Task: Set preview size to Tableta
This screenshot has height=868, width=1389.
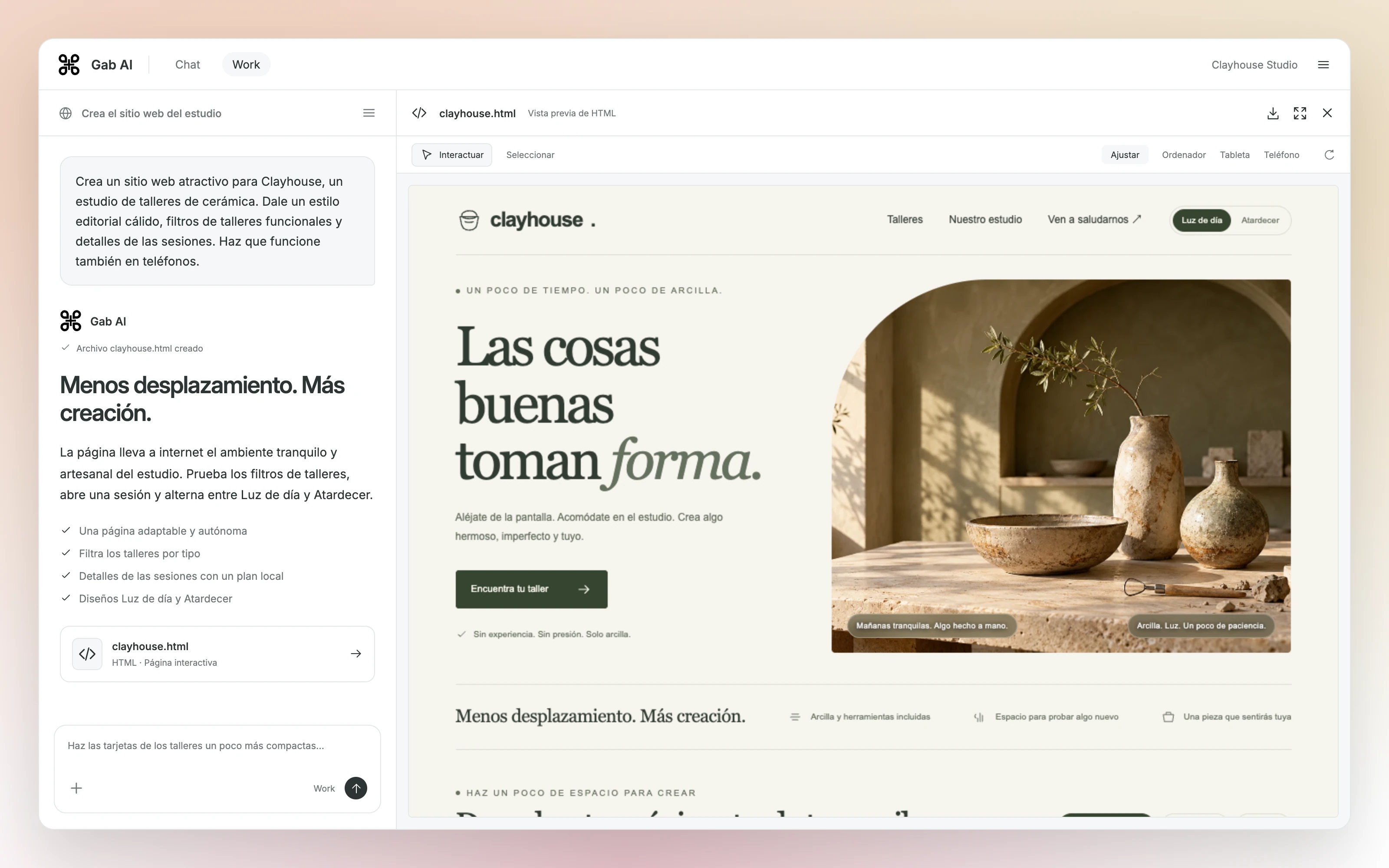Action: (x=1234, y=155)
